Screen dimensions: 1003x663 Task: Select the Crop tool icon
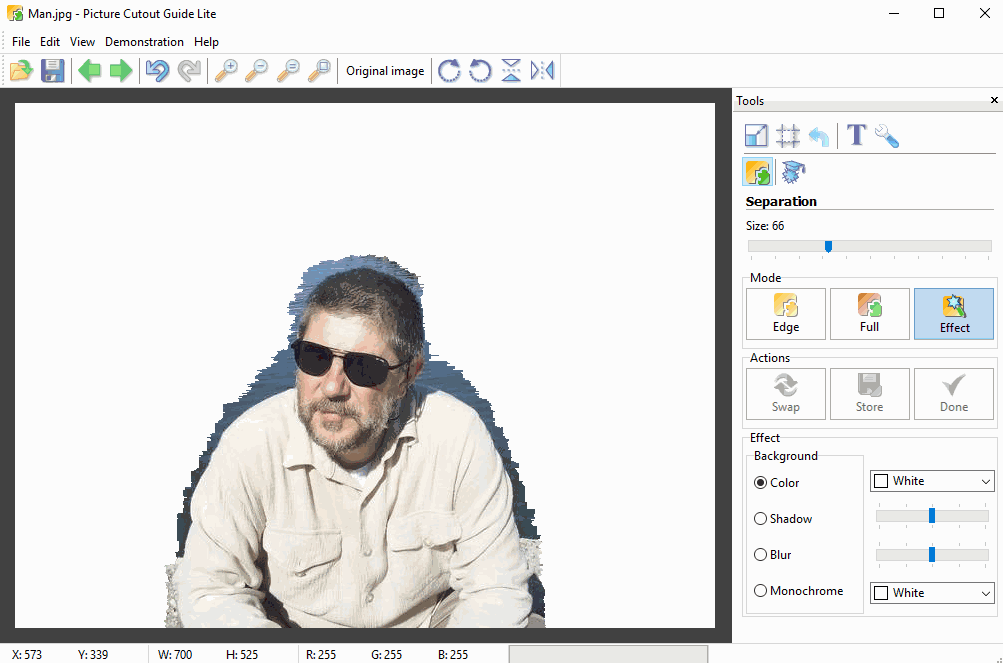coord(788,136)
